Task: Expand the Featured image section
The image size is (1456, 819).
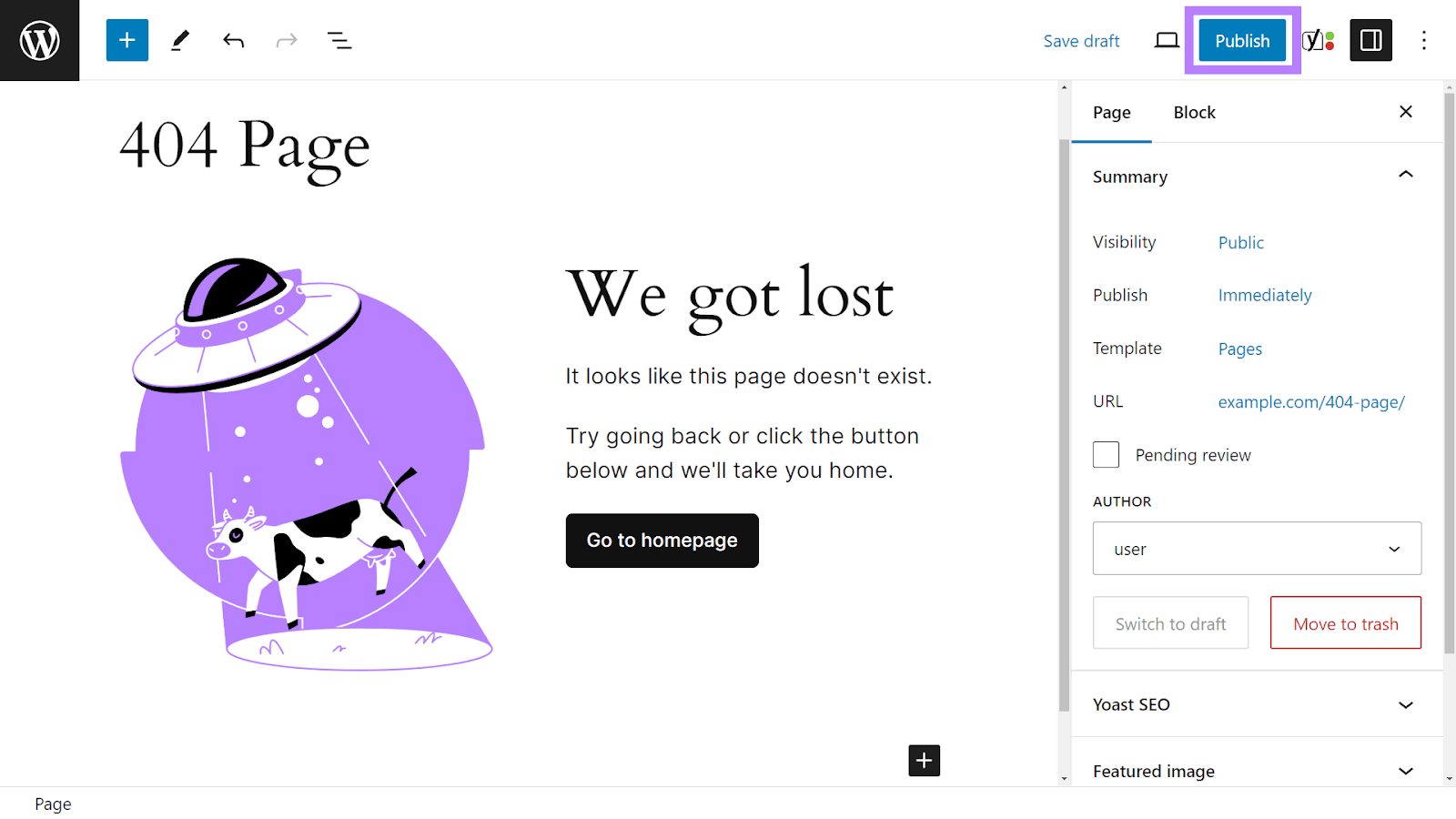Action: pyautogui.click(x=1405, y=771)
